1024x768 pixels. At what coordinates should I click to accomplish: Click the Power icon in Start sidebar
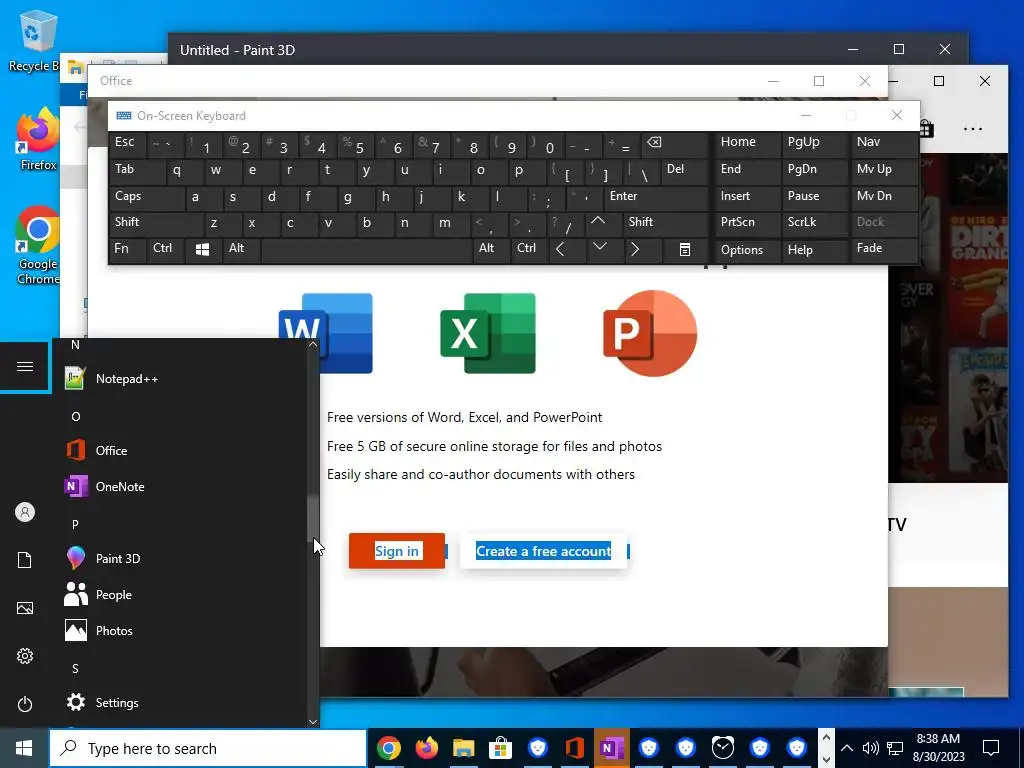[25, 704]
